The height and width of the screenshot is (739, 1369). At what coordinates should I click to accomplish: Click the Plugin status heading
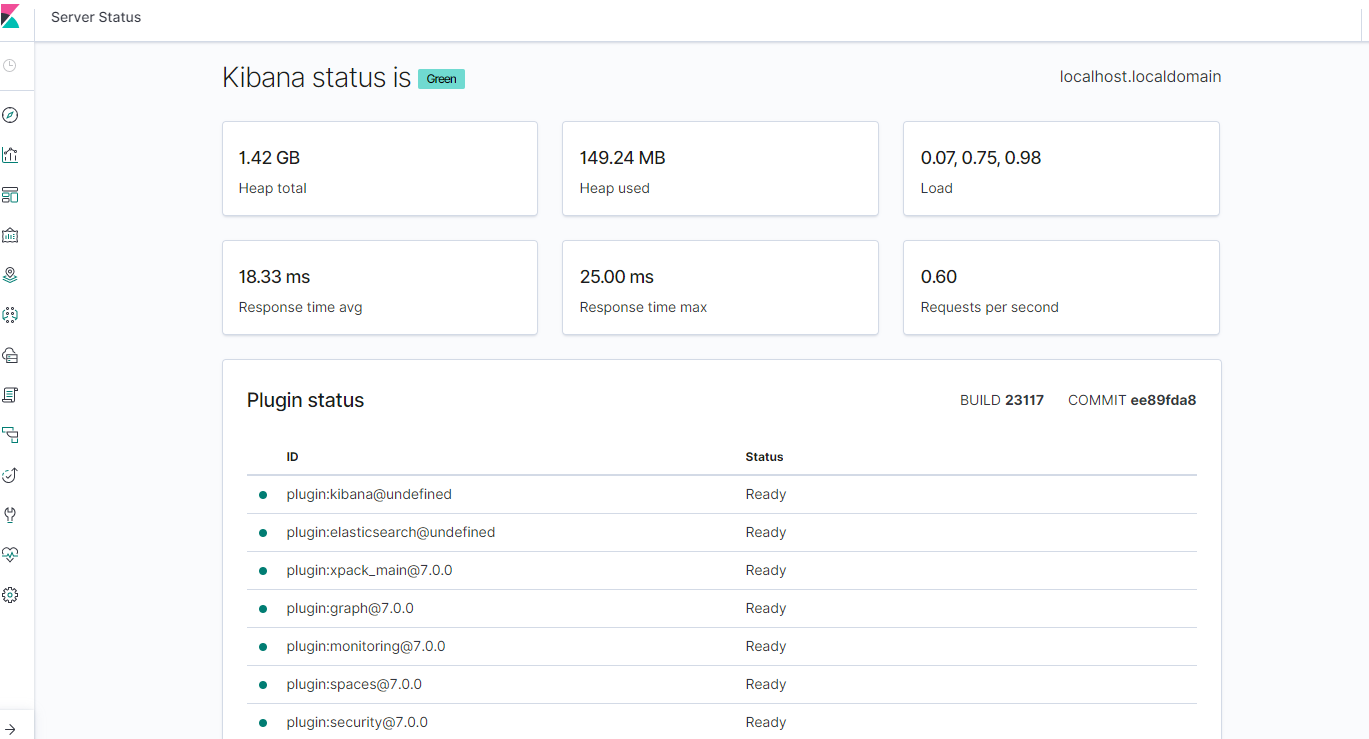[x=305, y=400]
